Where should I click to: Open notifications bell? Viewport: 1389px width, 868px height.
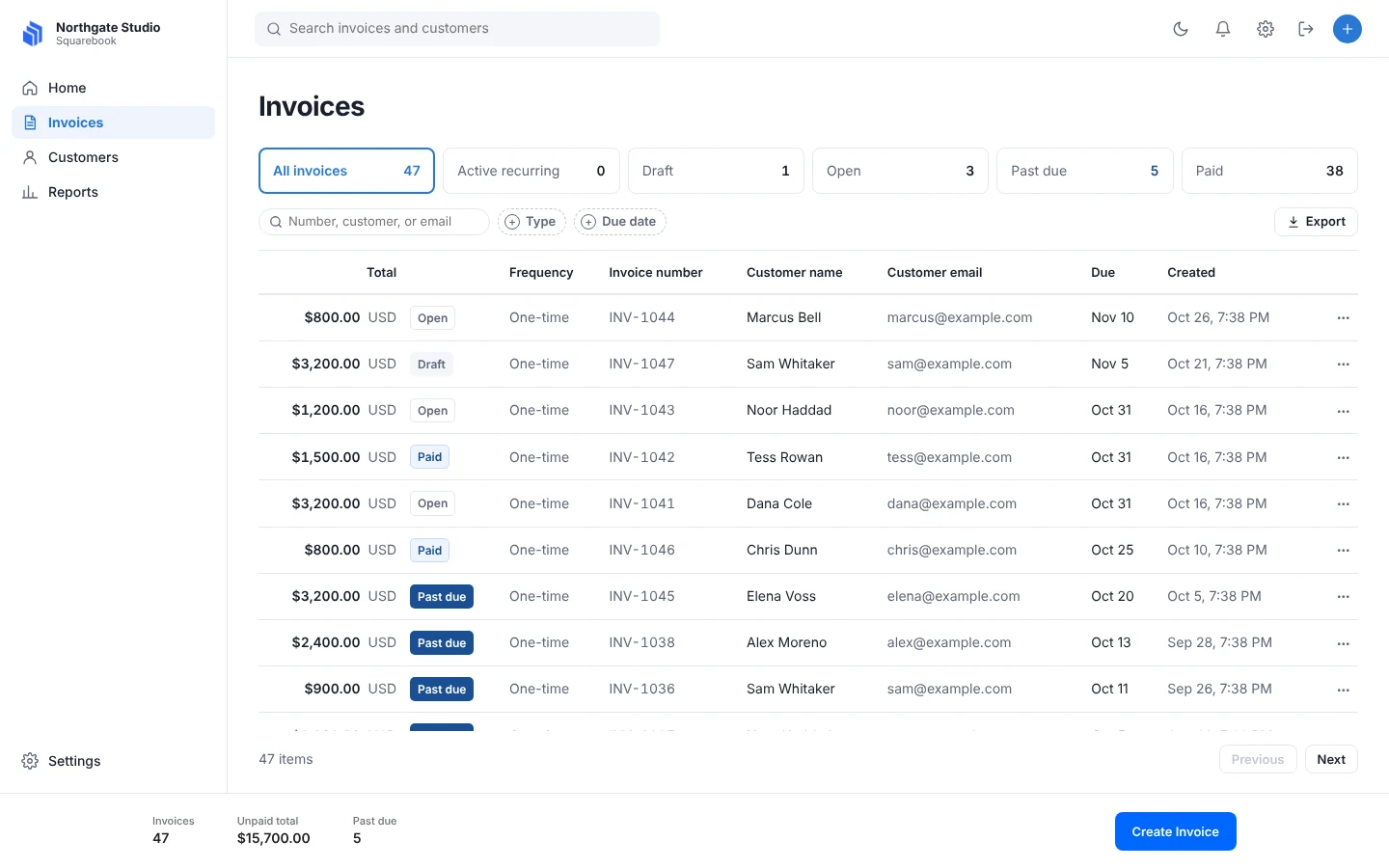[1223, 29]
